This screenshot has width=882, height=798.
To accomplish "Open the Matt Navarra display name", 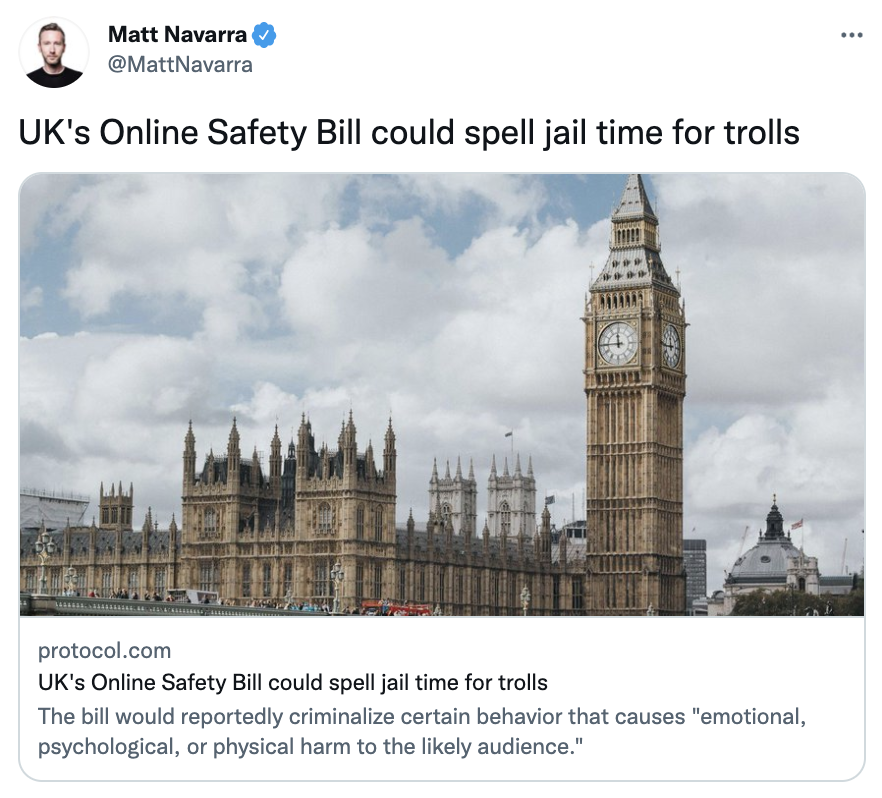I will pyautogui.click(x=177, y=35).
